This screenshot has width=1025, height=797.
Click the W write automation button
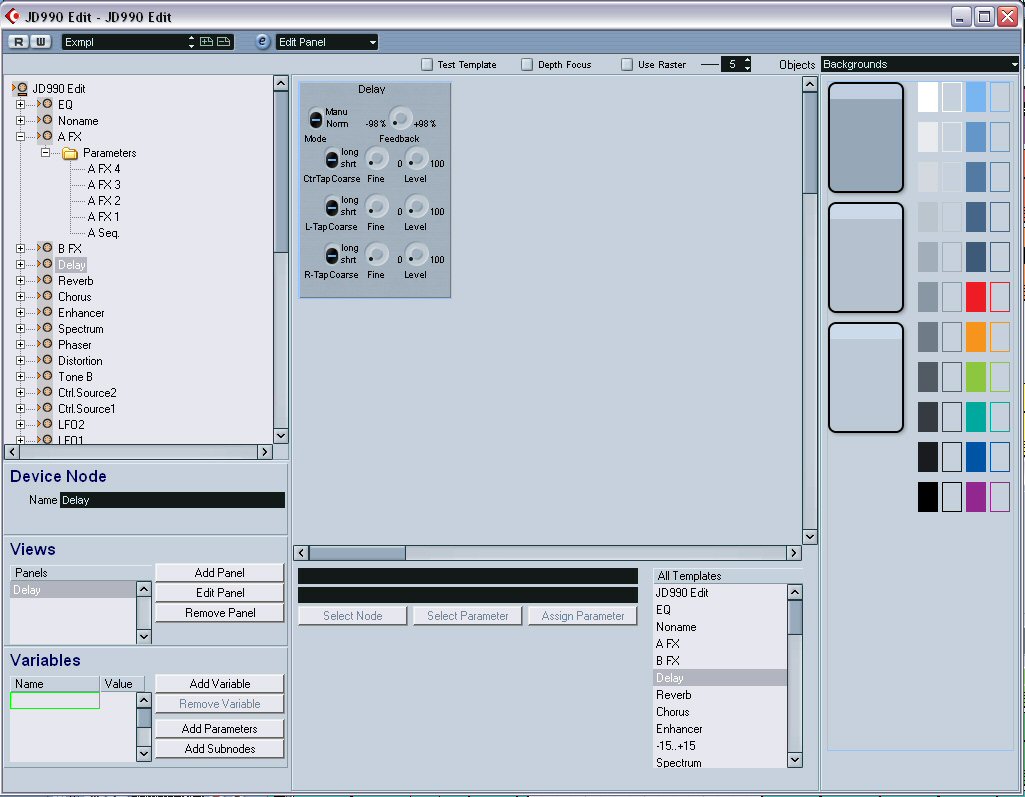[41, 42]
